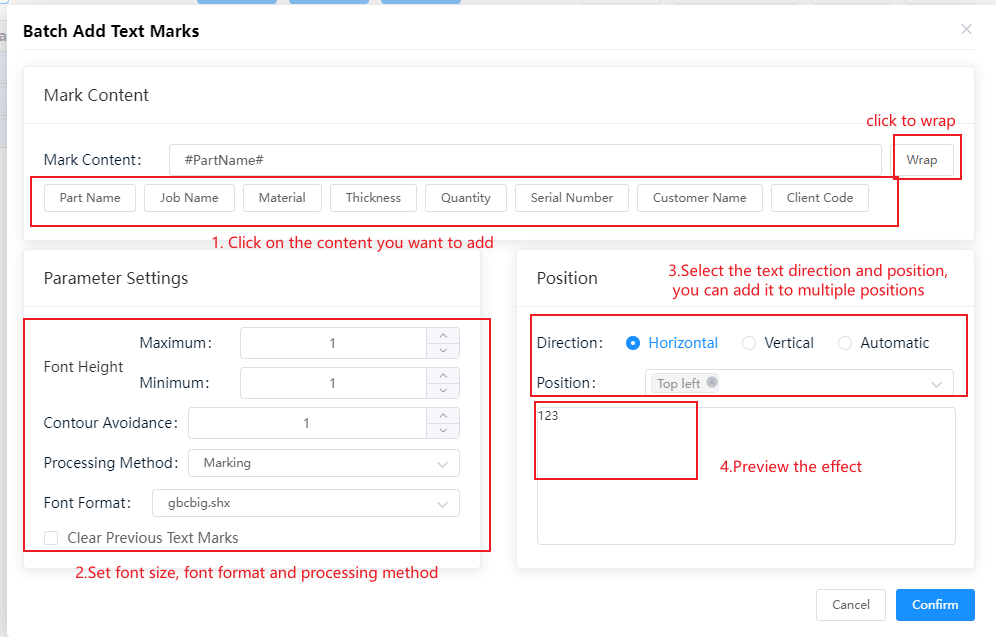Image resolution: width=996 pixels, height=637 pixels.
Task: Increase the Contour Avoidance value
Action: 443,415
